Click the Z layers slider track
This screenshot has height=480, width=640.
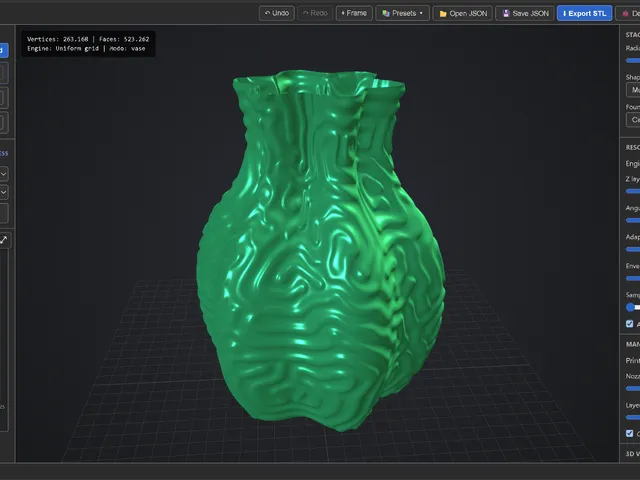coord(633,191)
